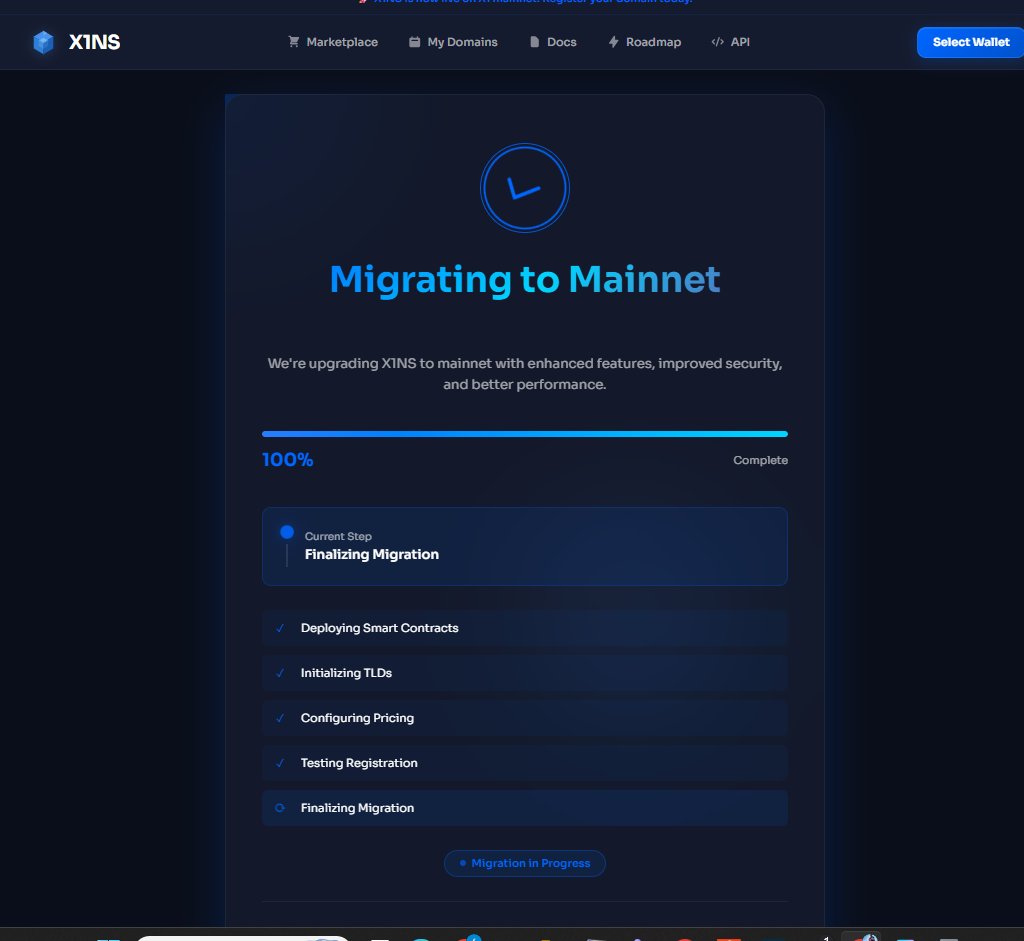Image resolution: width=1024 pixels, height=941 pixels.
Task: Click the 100% progress value
Action: (x=287, y=460)
